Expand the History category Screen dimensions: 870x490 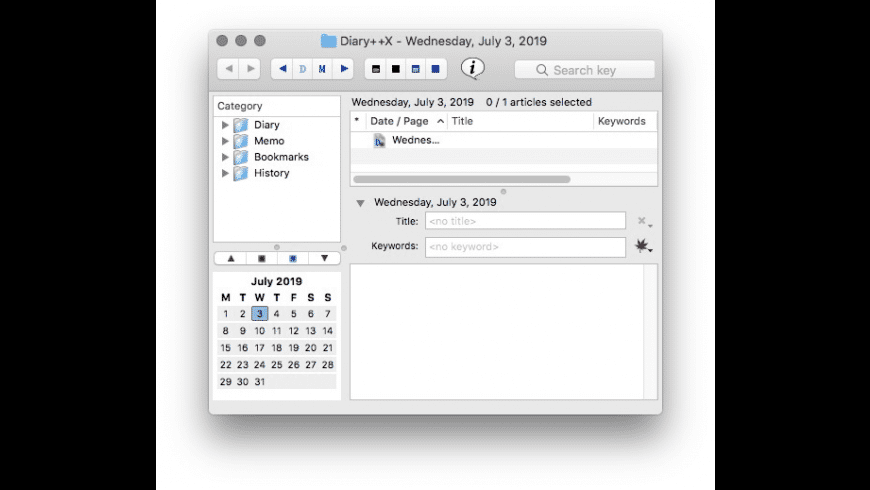[225, 173]
